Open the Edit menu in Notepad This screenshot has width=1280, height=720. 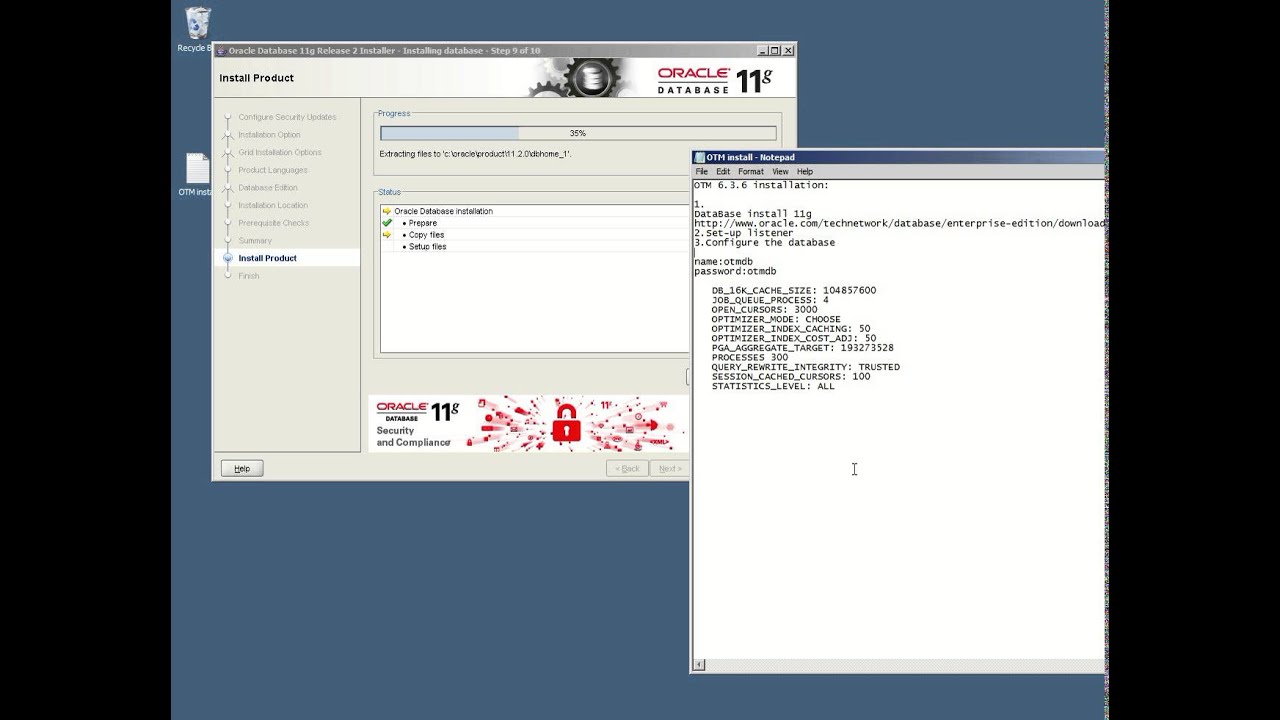(x=723, y=172)
